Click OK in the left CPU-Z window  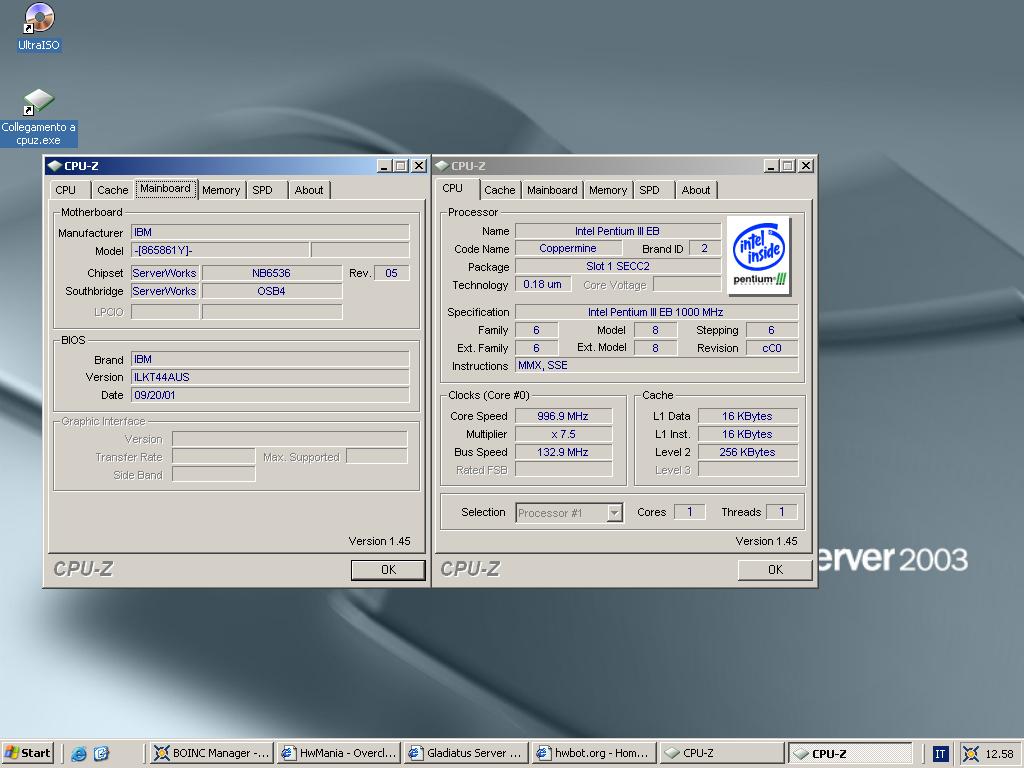tap(389, 569)
